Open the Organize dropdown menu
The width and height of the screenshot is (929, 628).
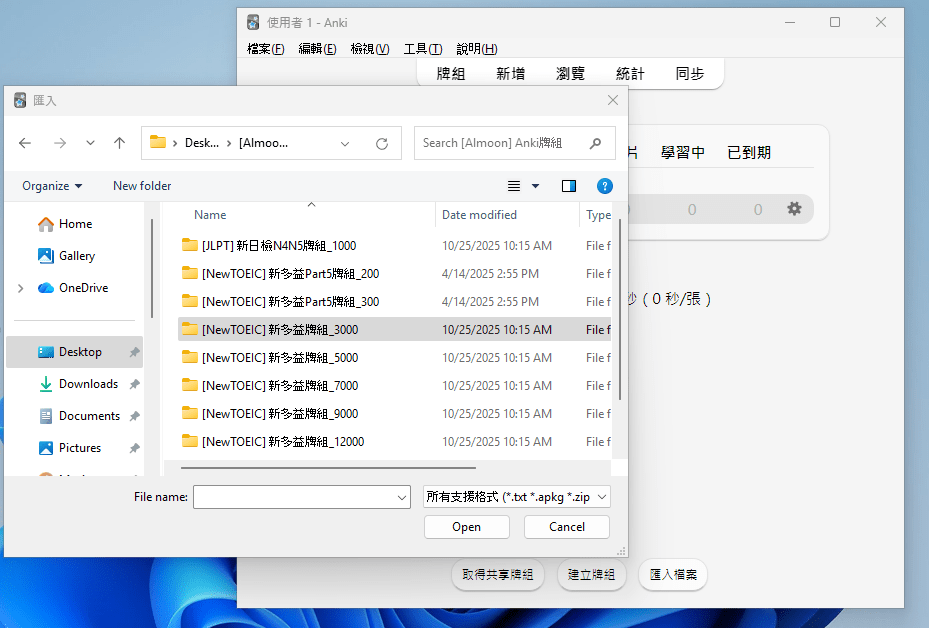(52, 186)
